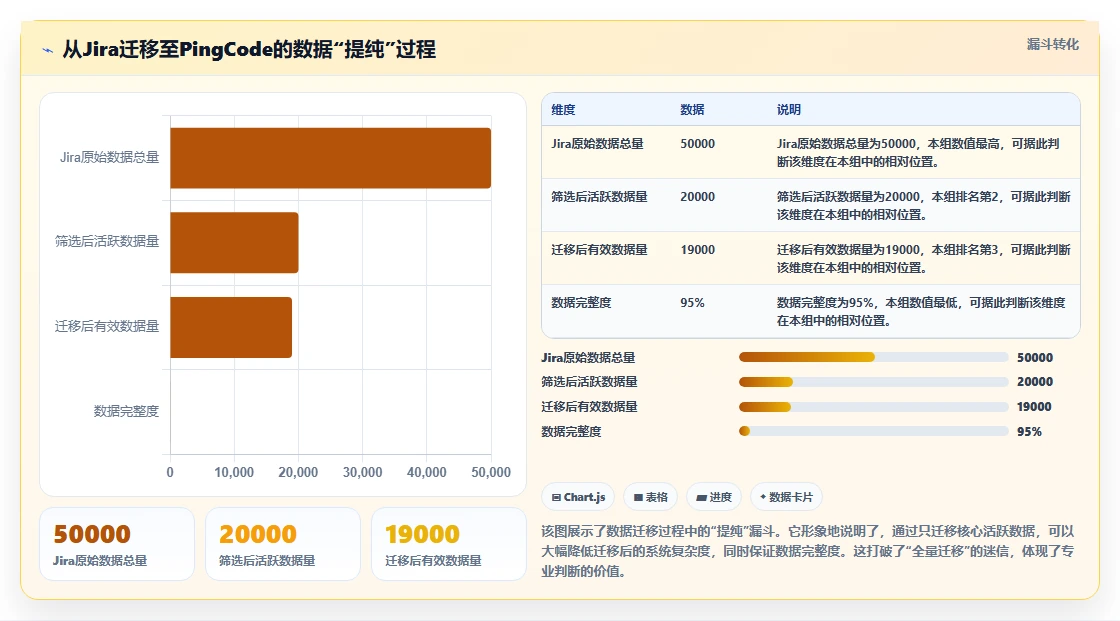Click the summary paragraph starting 该图展示了
The height and width of the screenshot is (621, 1120).
pyautogui.click(x=808, y=551)
